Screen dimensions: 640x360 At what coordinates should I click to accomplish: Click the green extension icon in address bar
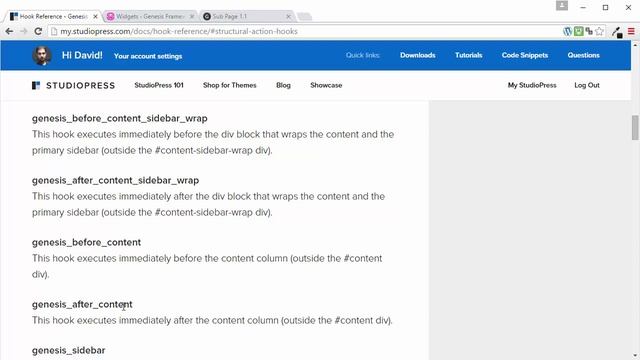[578, 31]
